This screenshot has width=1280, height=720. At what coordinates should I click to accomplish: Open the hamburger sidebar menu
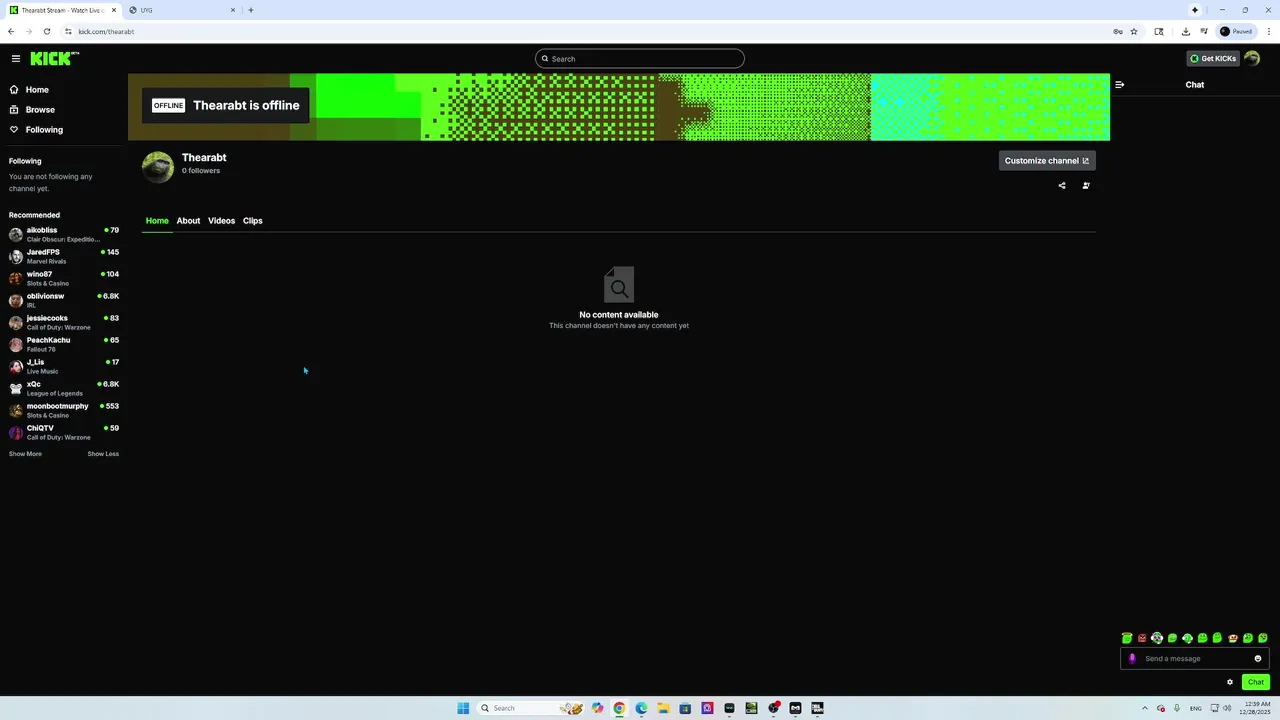(x=16, y=59)
